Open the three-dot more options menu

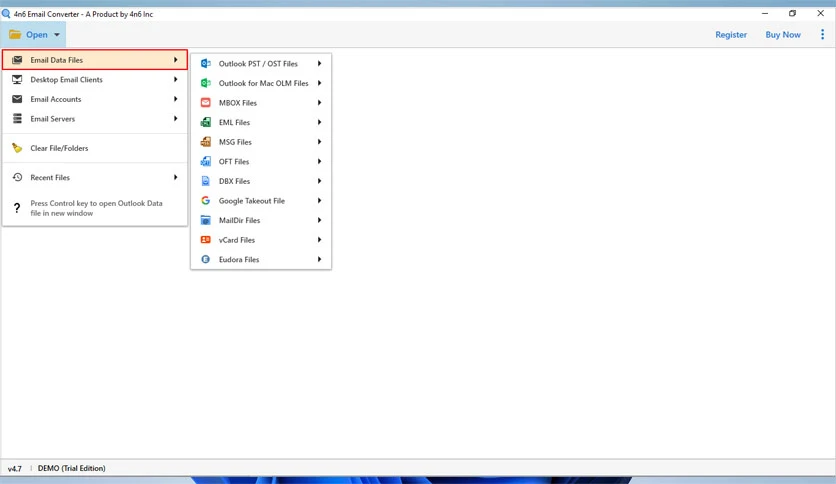[x=822, y=35]
